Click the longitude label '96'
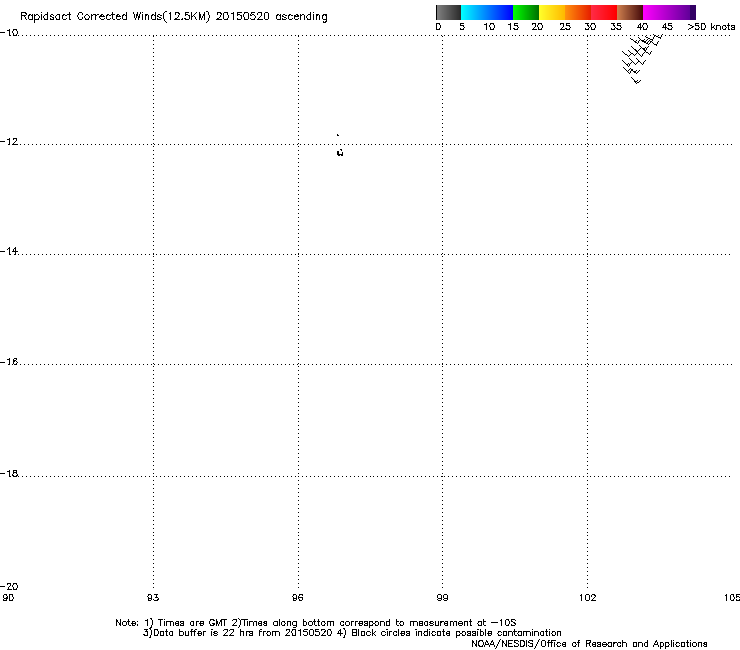This screenshot has height=650, width=740. (x=297, y=598)
